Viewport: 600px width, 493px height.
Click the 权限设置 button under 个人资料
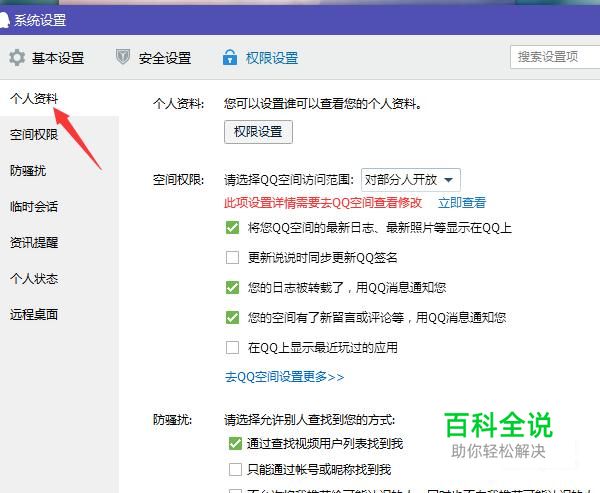click(x=258, y=132)
